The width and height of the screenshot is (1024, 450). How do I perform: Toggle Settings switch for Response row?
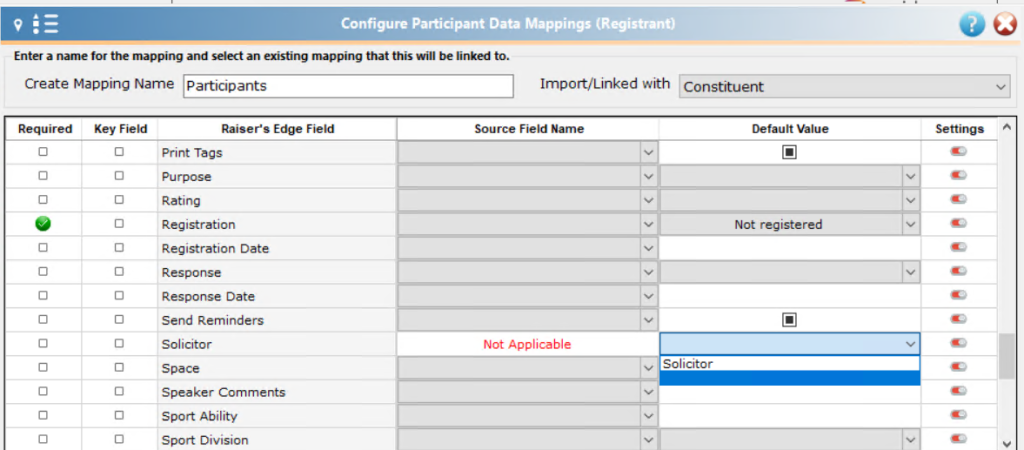pyautogui.click(x=959, y=271)
